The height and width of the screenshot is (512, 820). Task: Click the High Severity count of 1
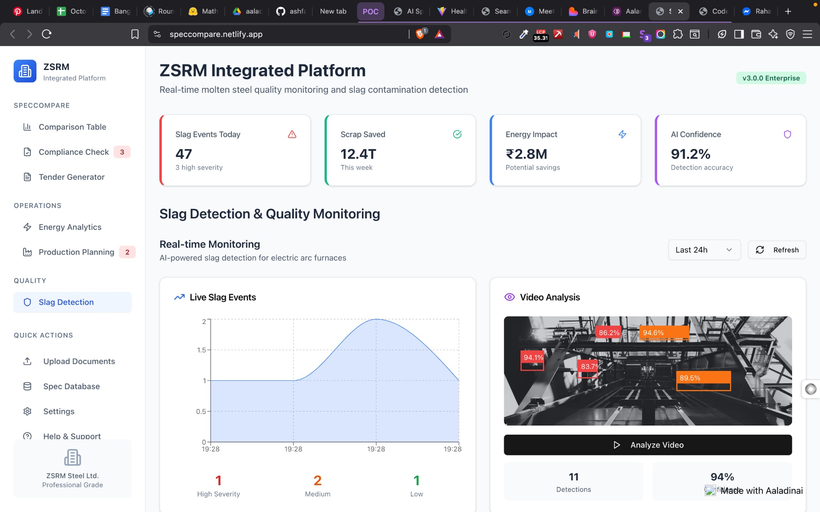[x=218, y=481]
